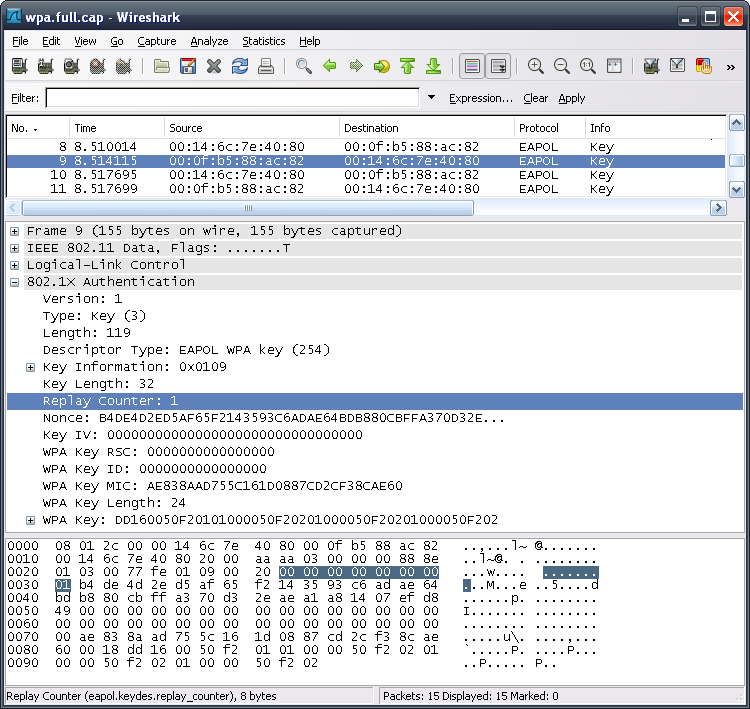Sort packets by the No. column

(38, 128)
